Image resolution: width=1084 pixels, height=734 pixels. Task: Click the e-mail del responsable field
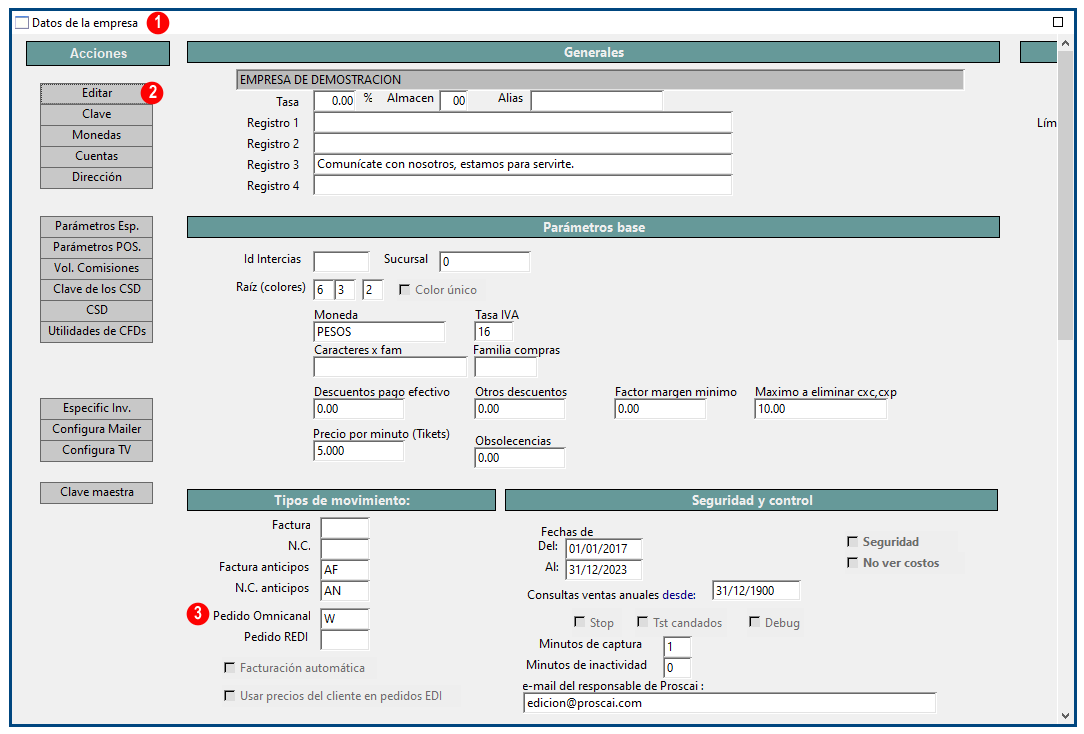click(x=730, y=703)
